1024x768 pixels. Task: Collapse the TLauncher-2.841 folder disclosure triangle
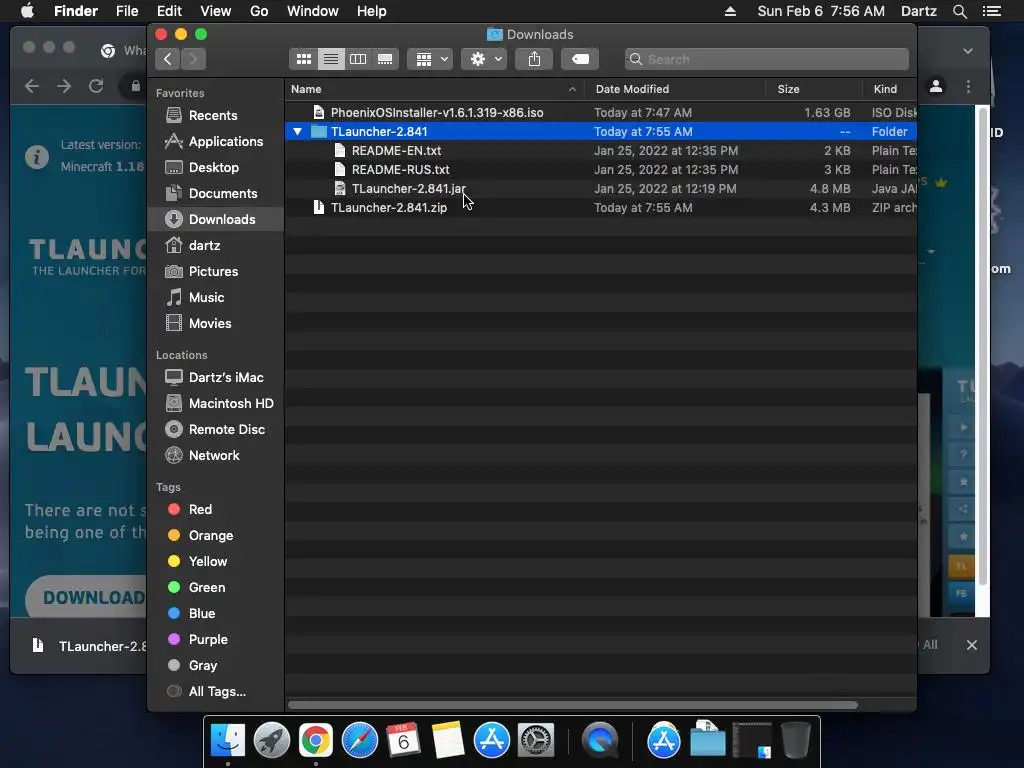[297, 132]
